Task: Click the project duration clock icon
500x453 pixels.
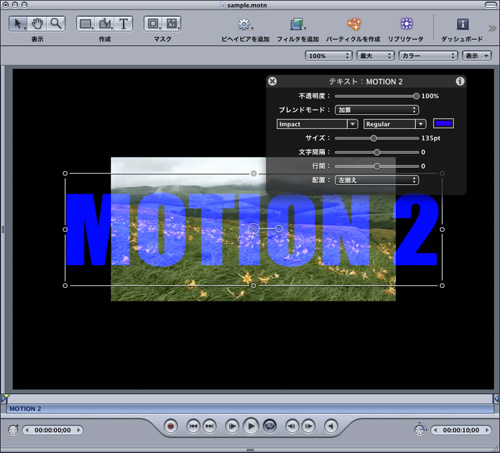Action: [x=420, y=430]
